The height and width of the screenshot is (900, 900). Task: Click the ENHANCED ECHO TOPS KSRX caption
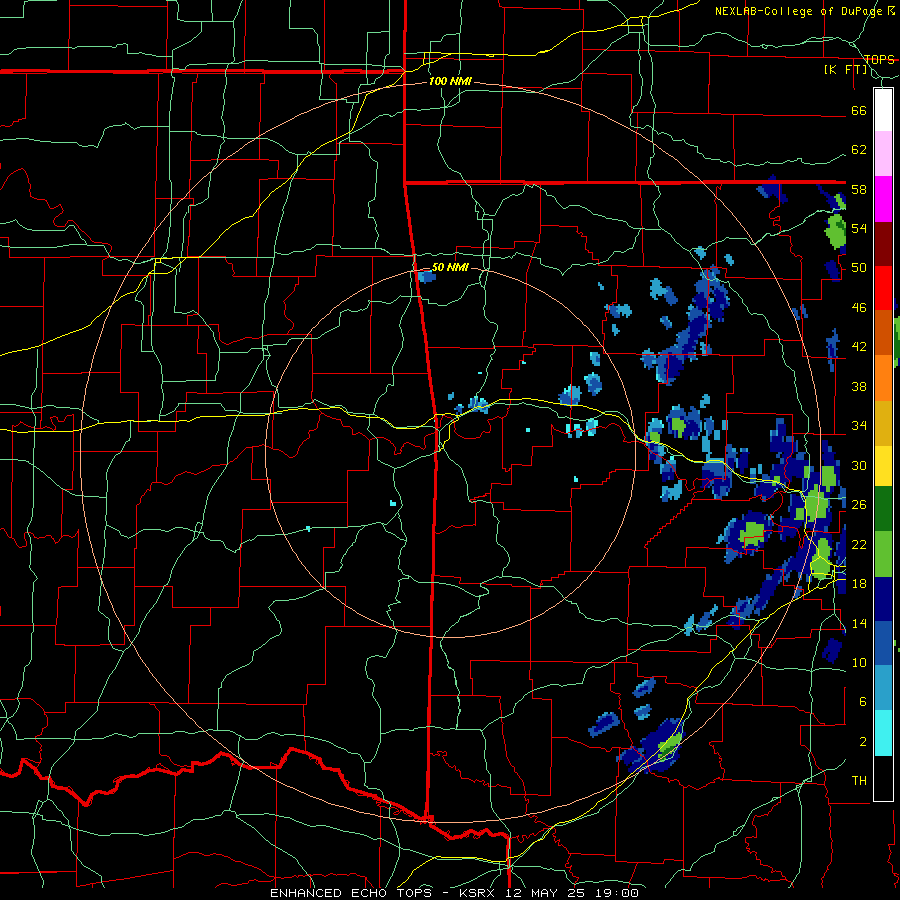point(454,893)
